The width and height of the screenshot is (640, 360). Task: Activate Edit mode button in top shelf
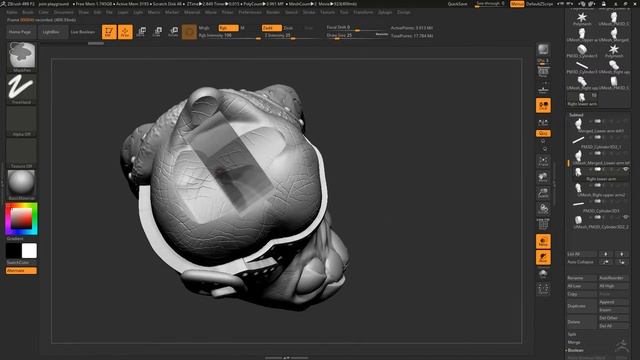tap(109, 32)
